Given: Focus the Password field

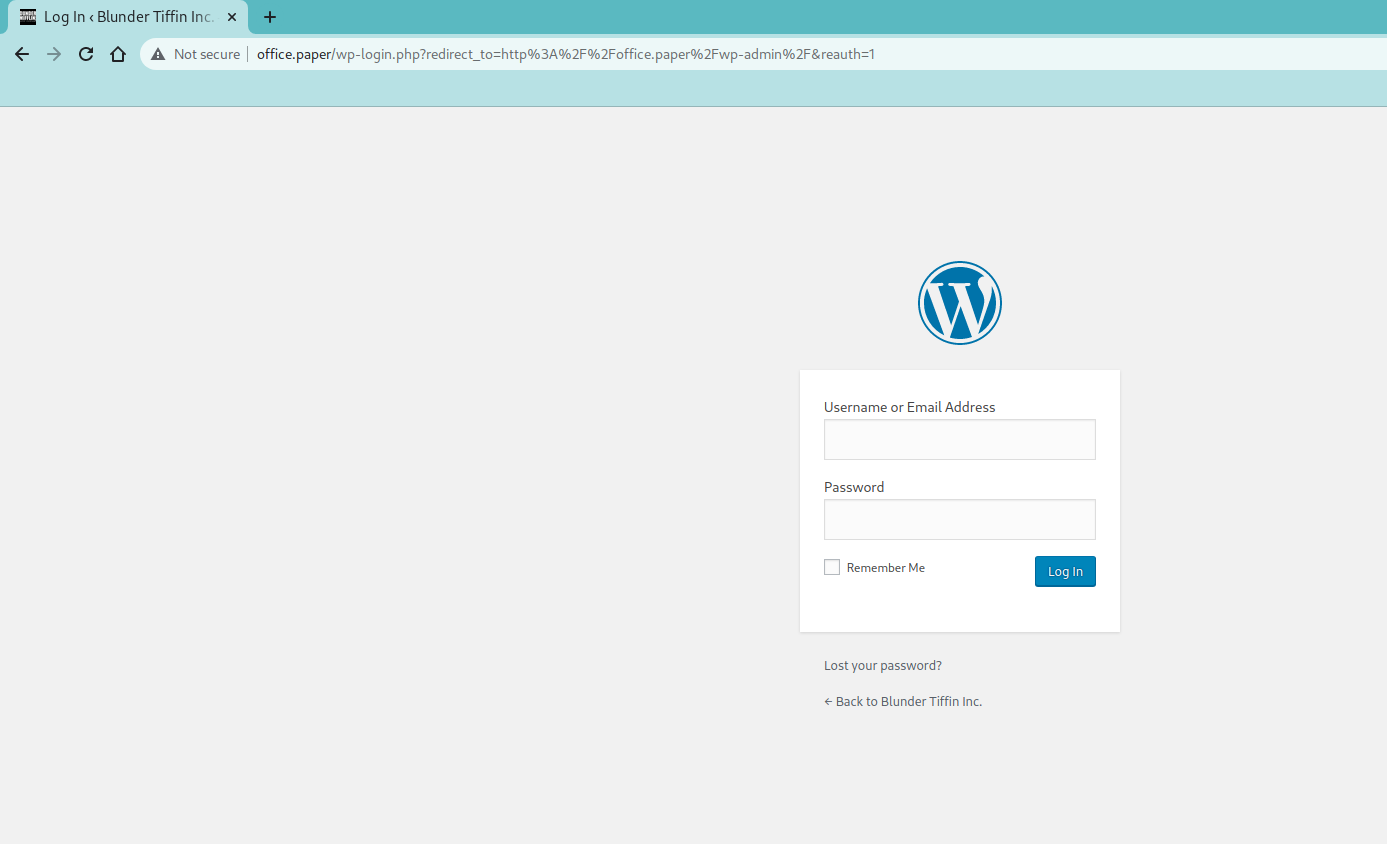Looking at the screenshot, I should pyautogui.click(x=960, y=519).
